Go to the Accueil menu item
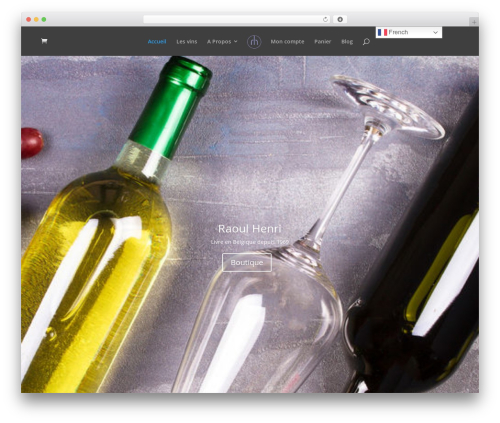This screenshot has height=423, width=500. pyautogui.click(x=157, y=42)
